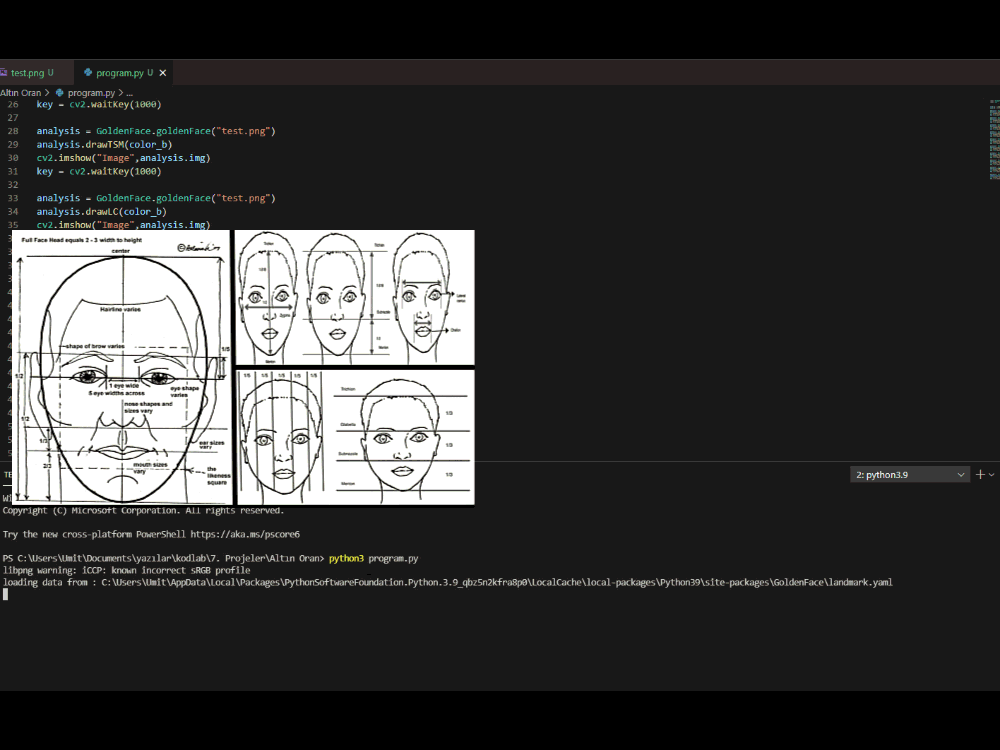Select the program.py editor tab
Image resolution: width=1000 pixels, height=750 pixels.
[124, 73]
